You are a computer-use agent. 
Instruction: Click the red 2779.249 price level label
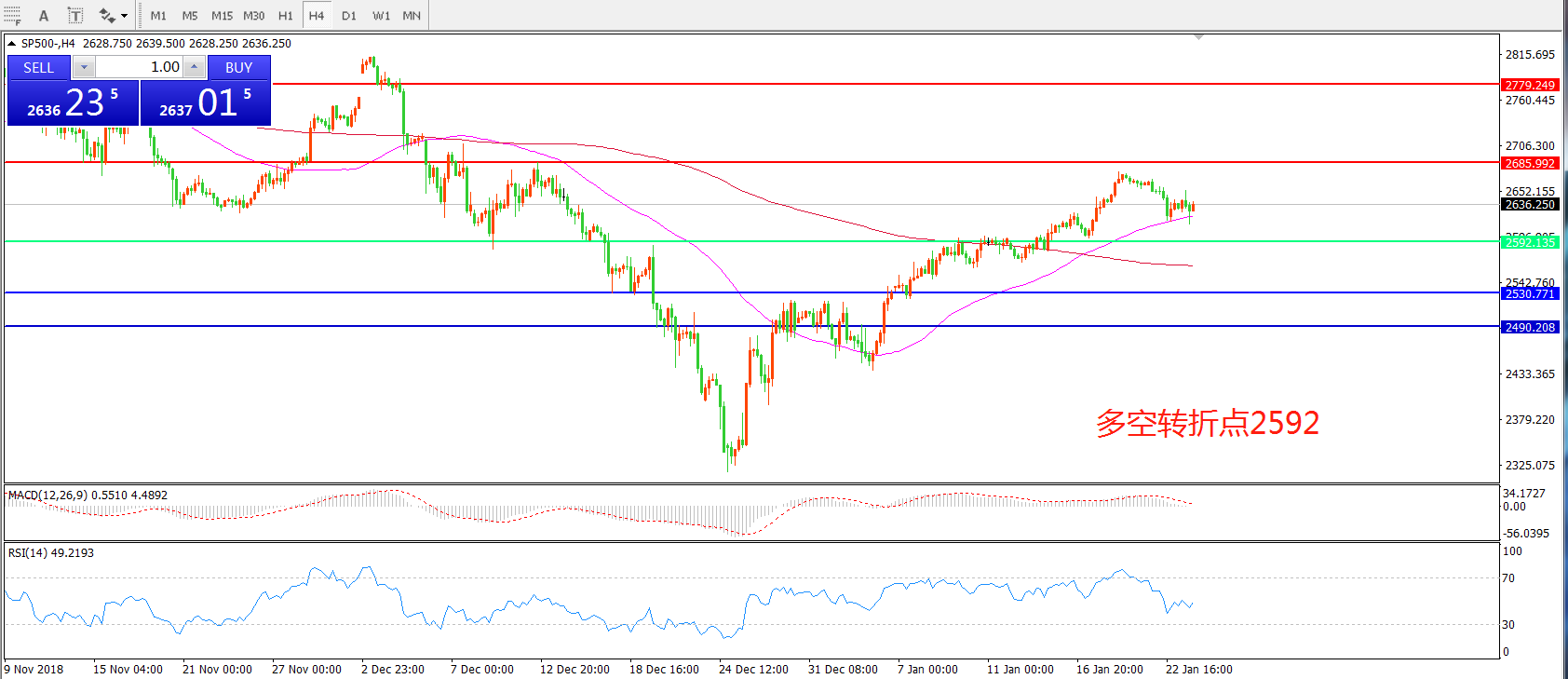coord(1530,85)
